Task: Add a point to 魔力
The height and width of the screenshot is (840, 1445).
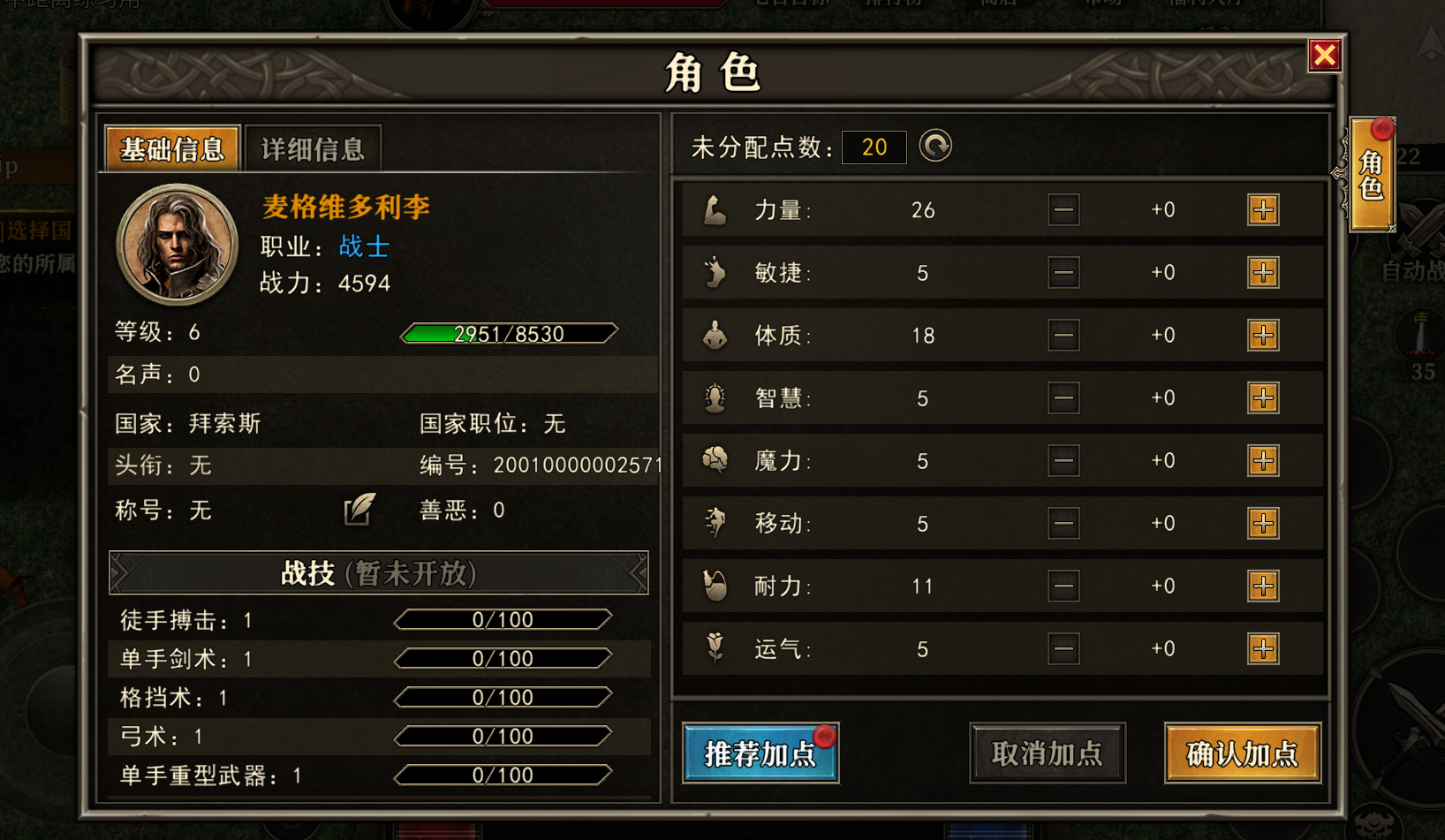Action: [x=1263, y=461]
